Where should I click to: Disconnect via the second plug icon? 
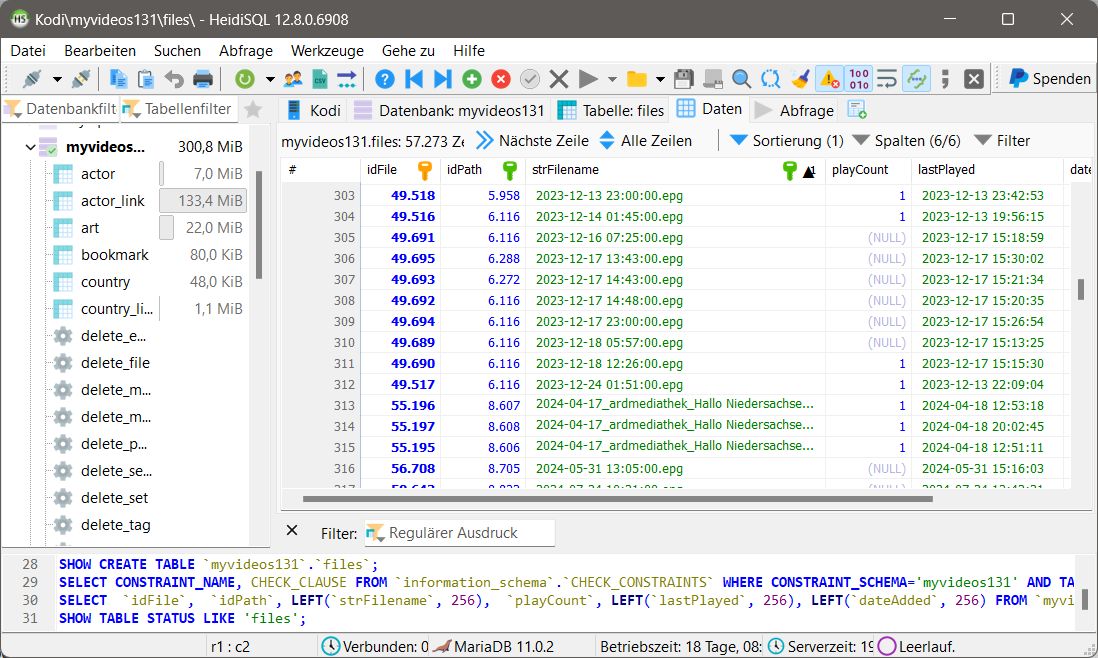(81, 79)
